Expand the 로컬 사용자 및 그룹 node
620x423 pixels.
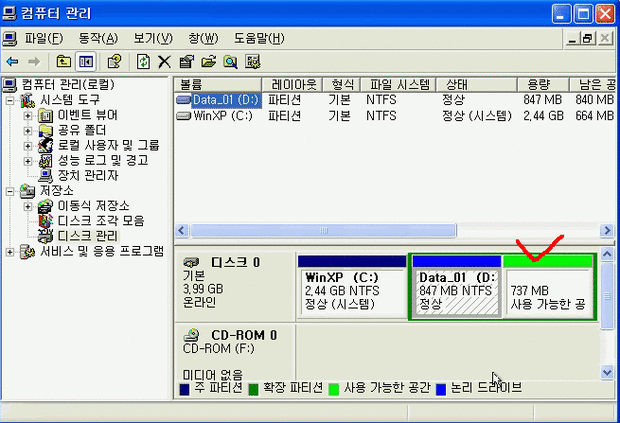tap(28, 146)
